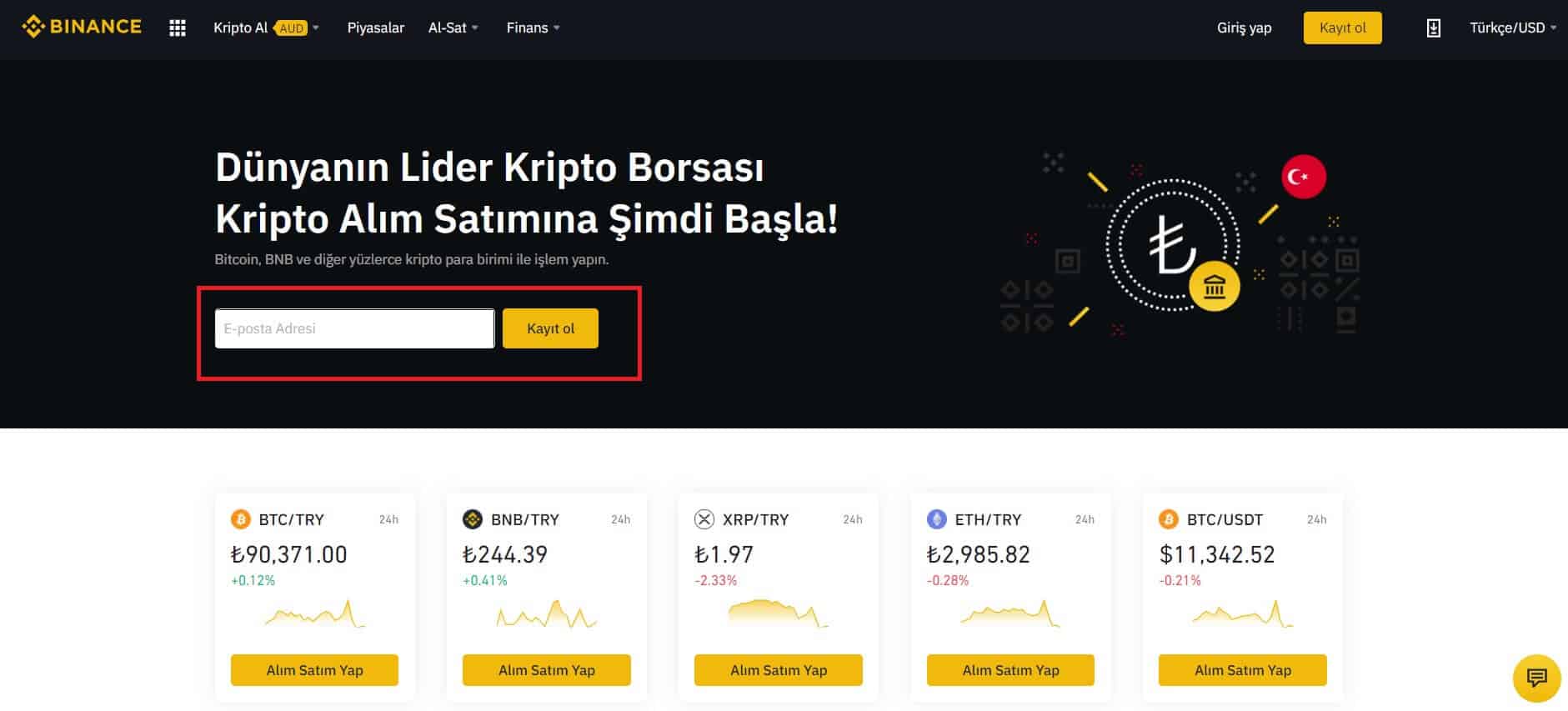The height and width of the screenshot is (711, 1568).
Task: Click the BNB coin icon
Action: (x=472, y=519)
